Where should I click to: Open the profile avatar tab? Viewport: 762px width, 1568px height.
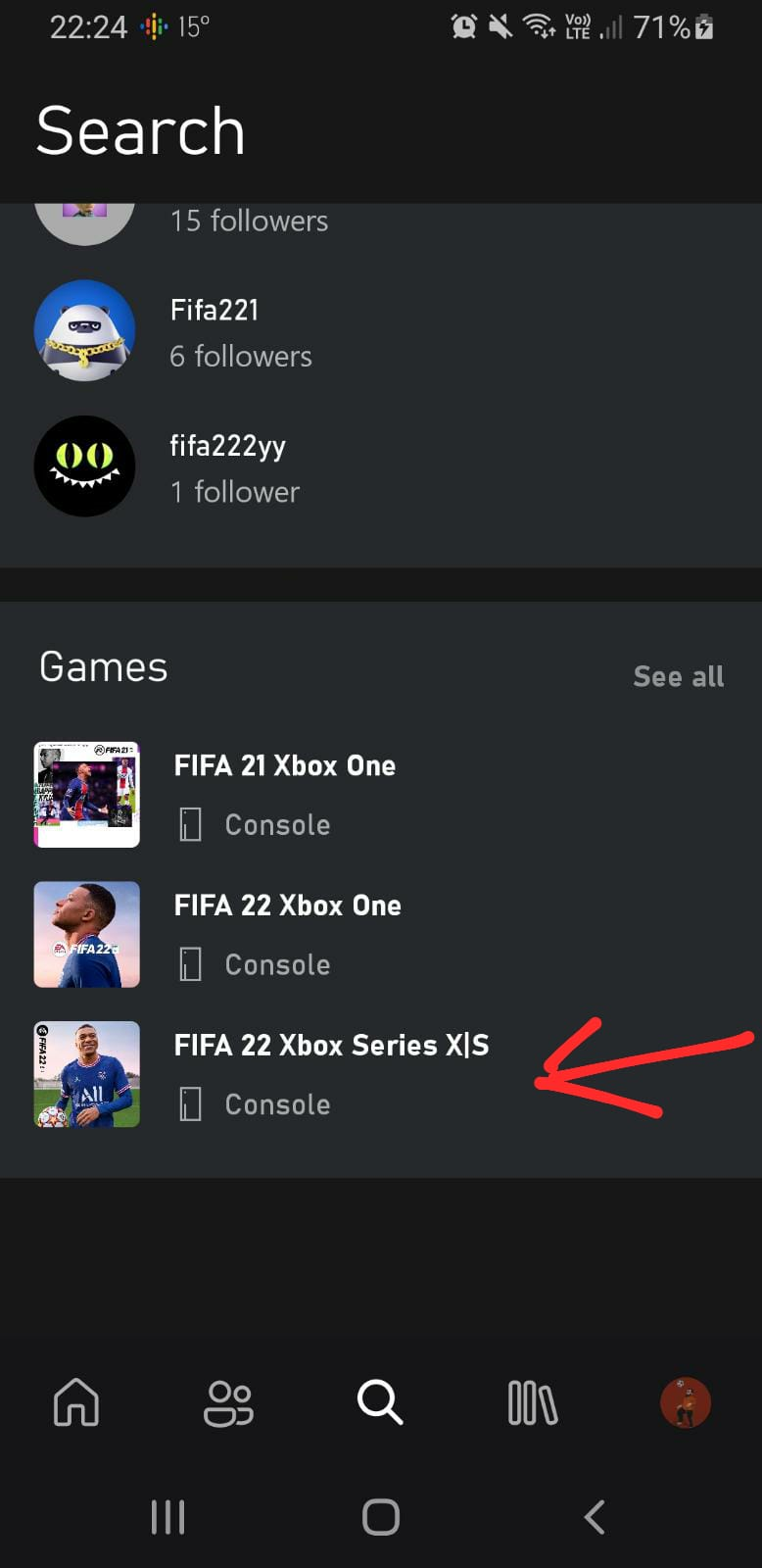point(686,1402)
